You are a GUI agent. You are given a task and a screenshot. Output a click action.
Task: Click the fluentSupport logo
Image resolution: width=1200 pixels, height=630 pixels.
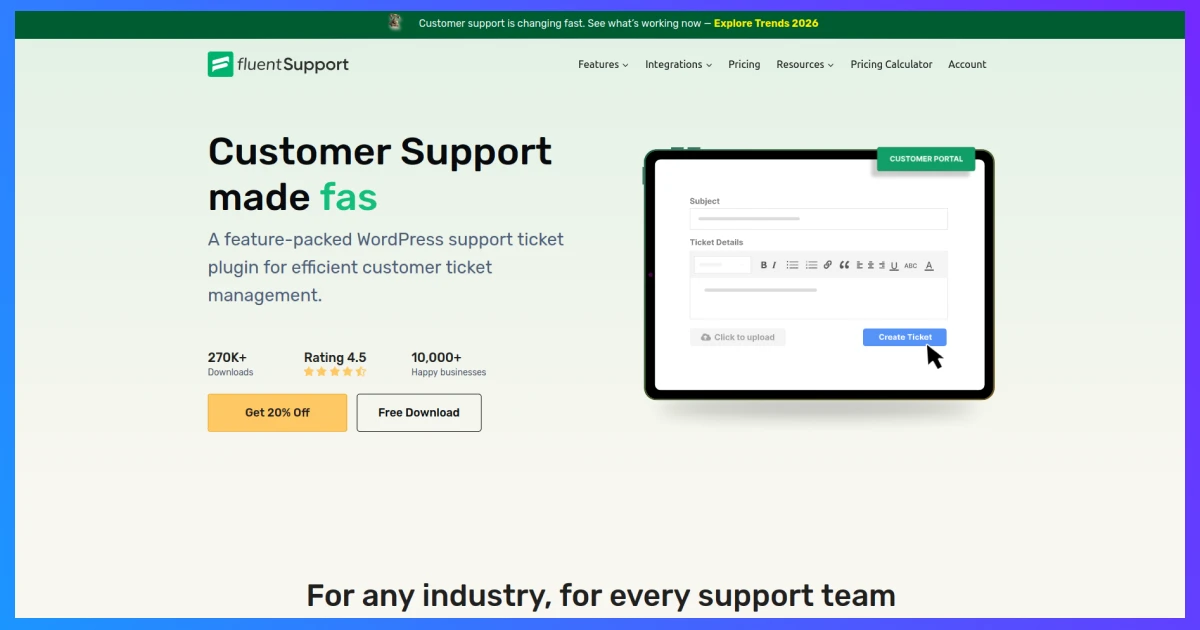pos(278,64)
